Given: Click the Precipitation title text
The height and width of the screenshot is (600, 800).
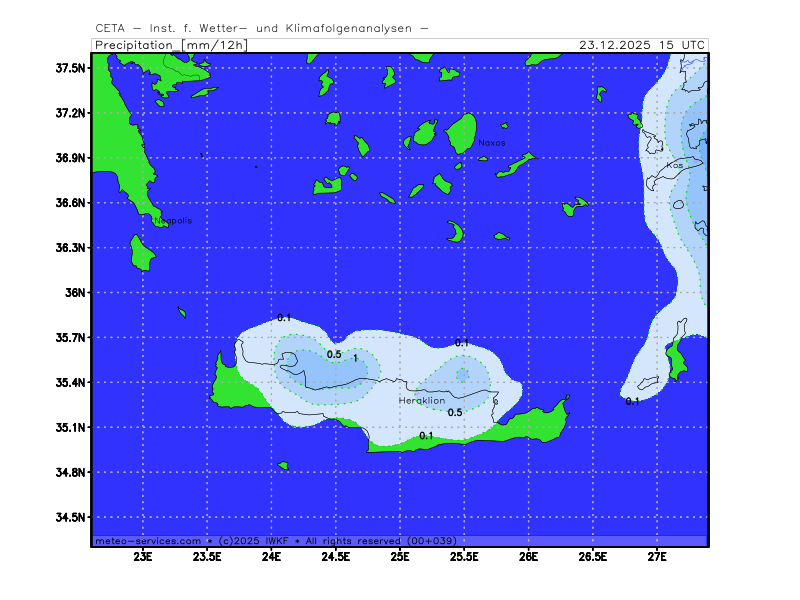Looking at the screenshot, I should 135,45.
